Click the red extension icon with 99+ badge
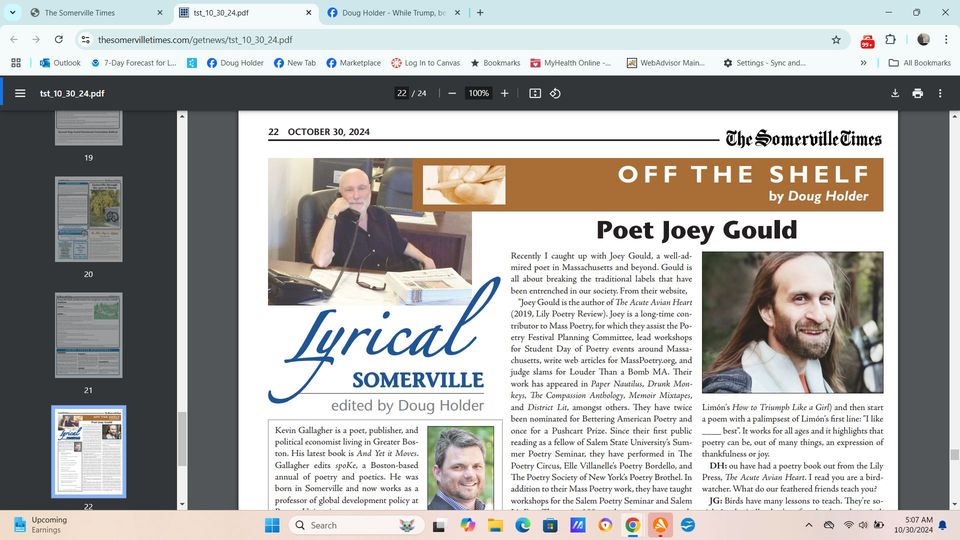This screenshot has width=960, height=540. click(868, 40)
